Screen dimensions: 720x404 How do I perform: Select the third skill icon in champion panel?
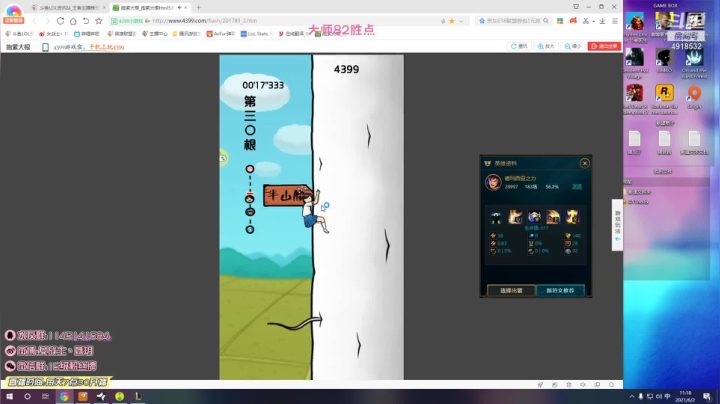534,217
